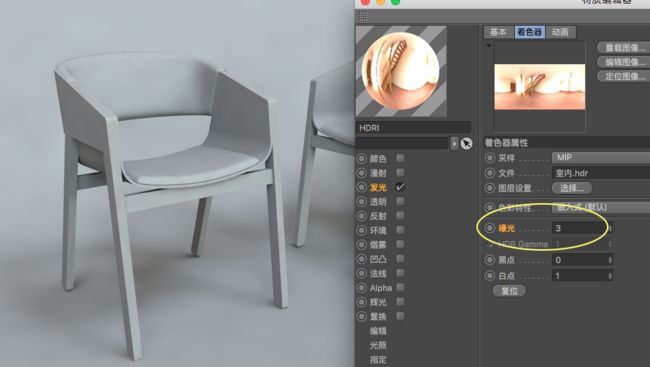Viewport: 650px width, 367px height.
Task: Click the panoramic HDR image thumbnail
Action: 539,87
